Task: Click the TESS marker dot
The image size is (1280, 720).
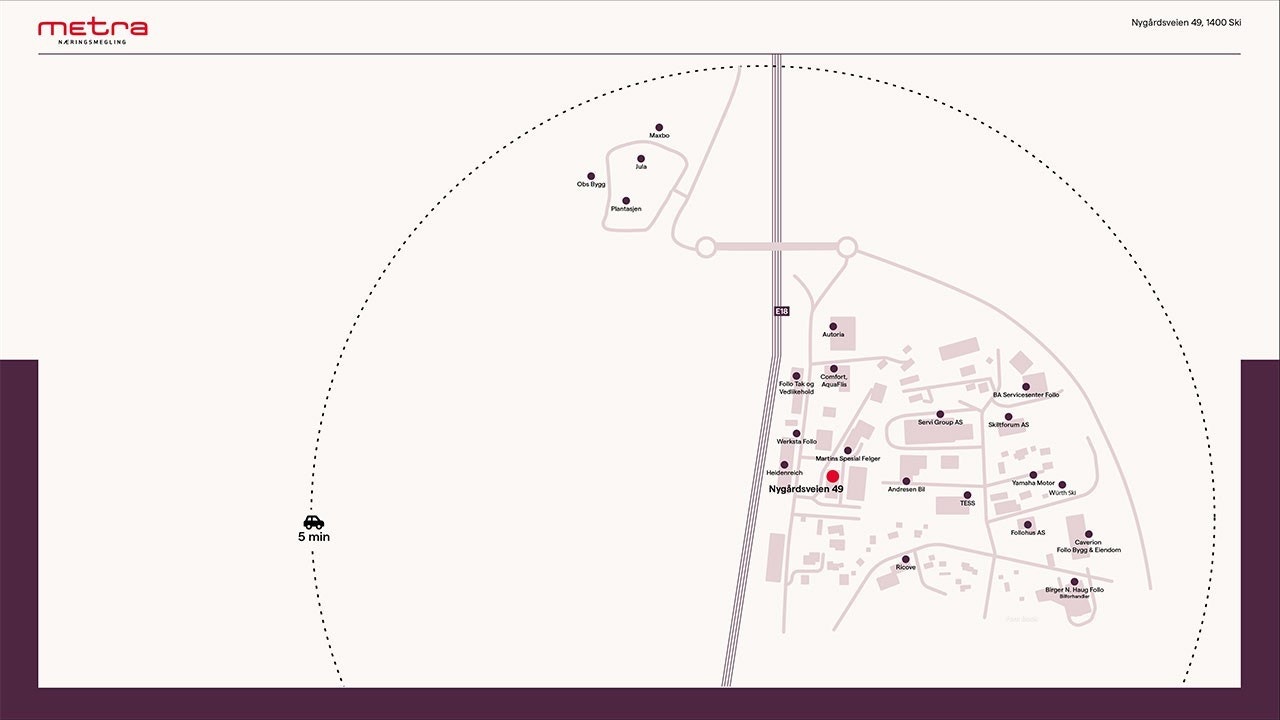Action: click(967, 495)
